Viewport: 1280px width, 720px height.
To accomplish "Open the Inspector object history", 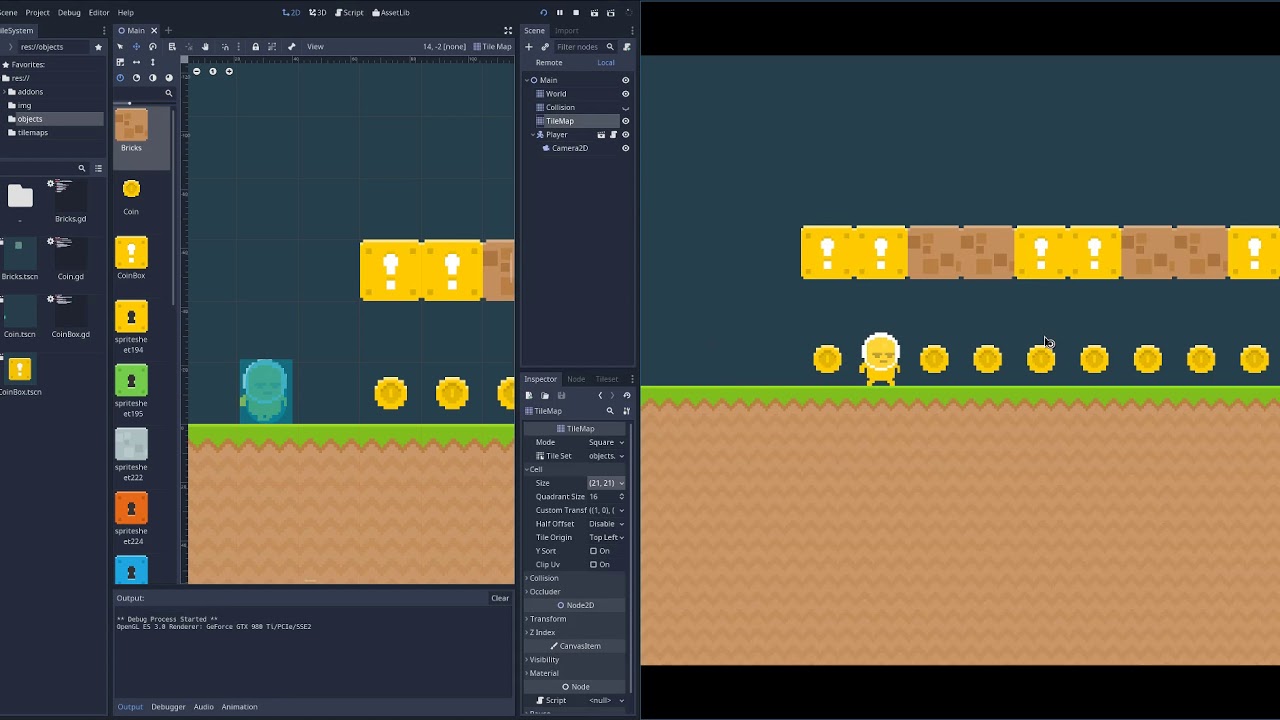I will point(627,396).
